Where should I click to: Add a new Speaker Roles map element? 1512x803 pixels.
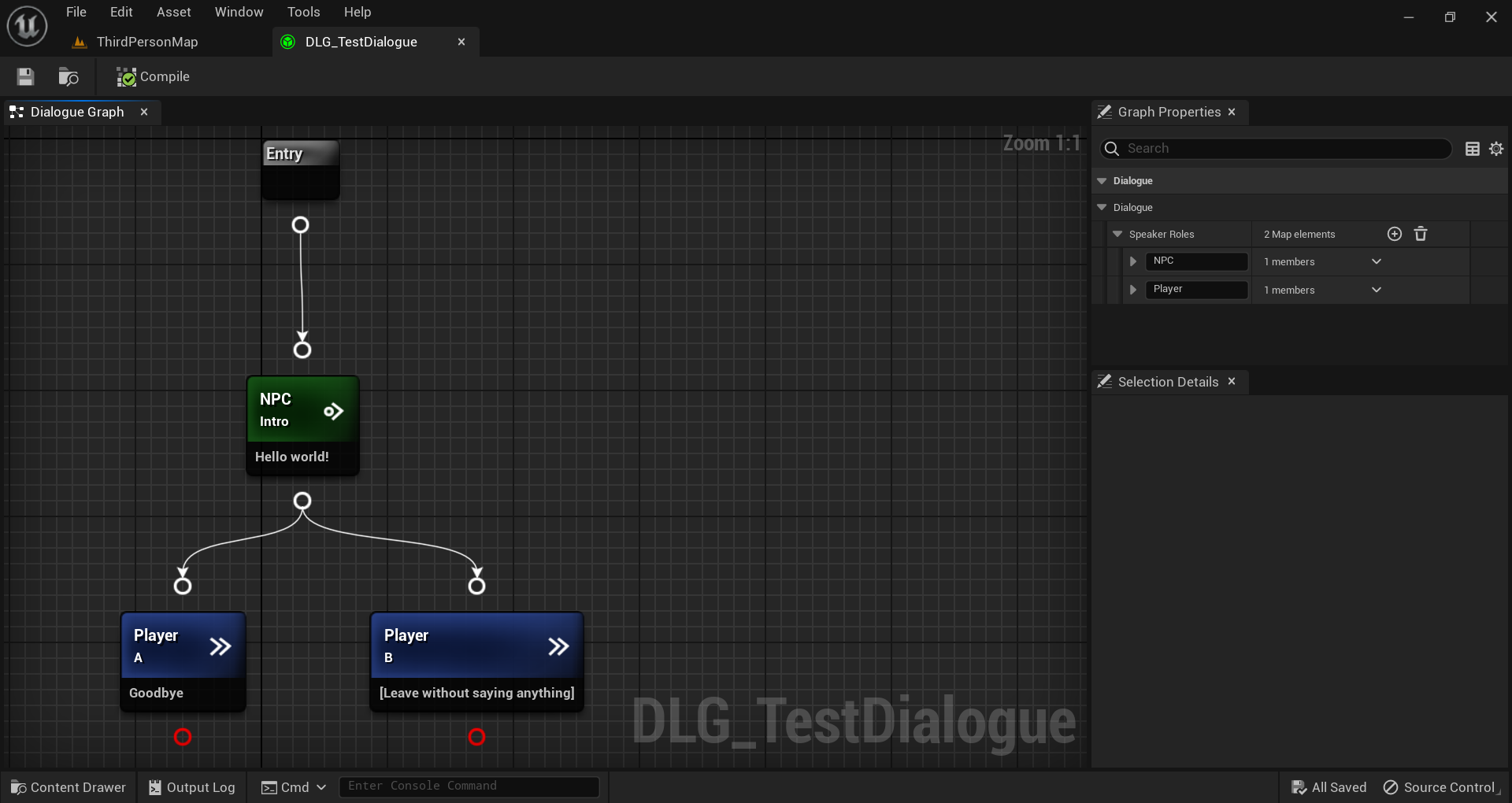pyautogui.click(x=1395, y=234)
